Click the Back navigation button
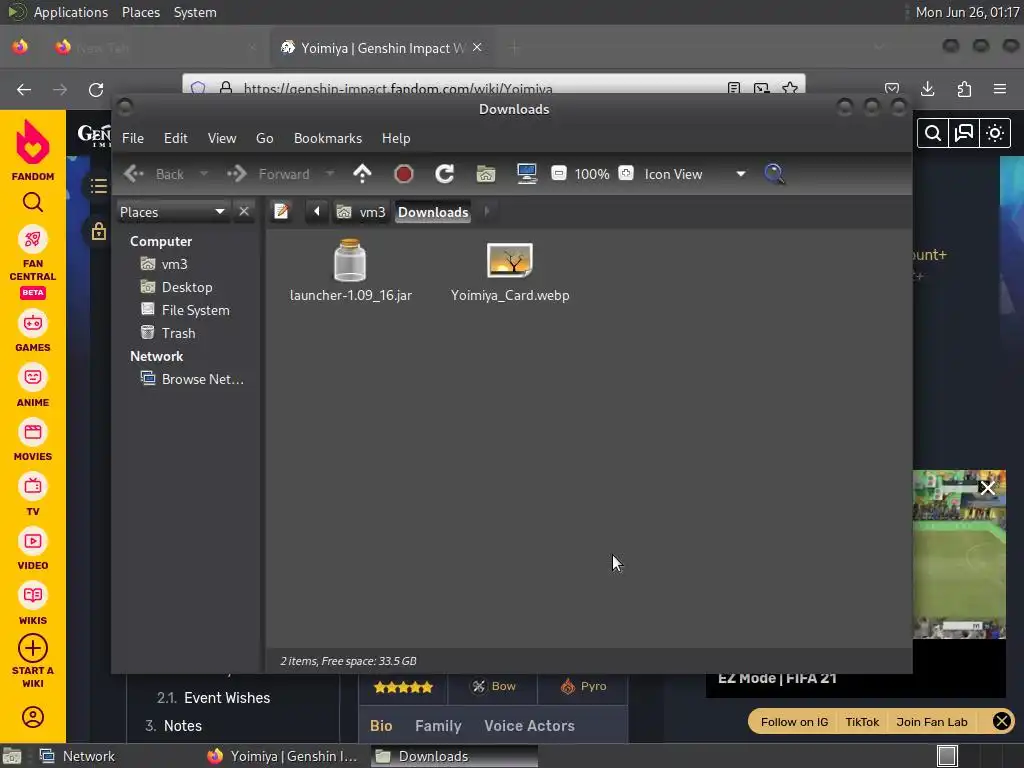Viewport: 1024px width, 768px height. coord(155,174)
